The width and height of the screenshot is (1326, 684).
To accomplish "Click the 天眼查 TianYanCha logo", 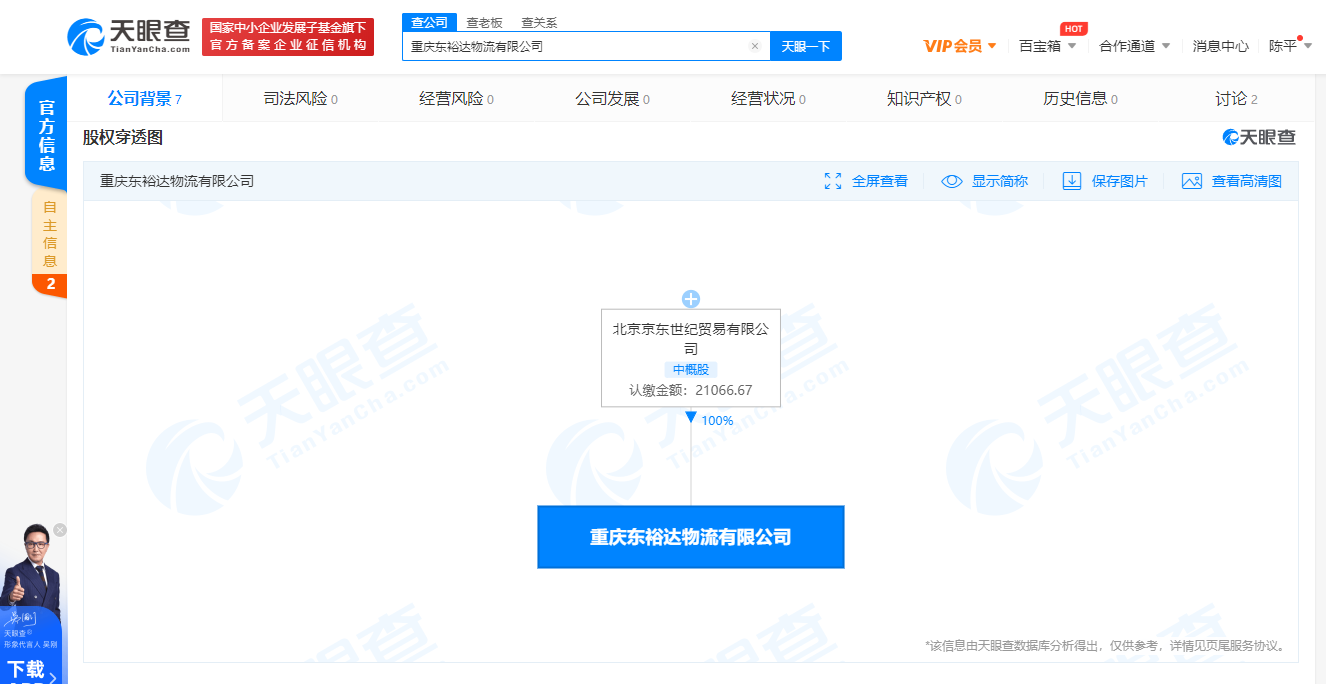I will coord(130,36).
